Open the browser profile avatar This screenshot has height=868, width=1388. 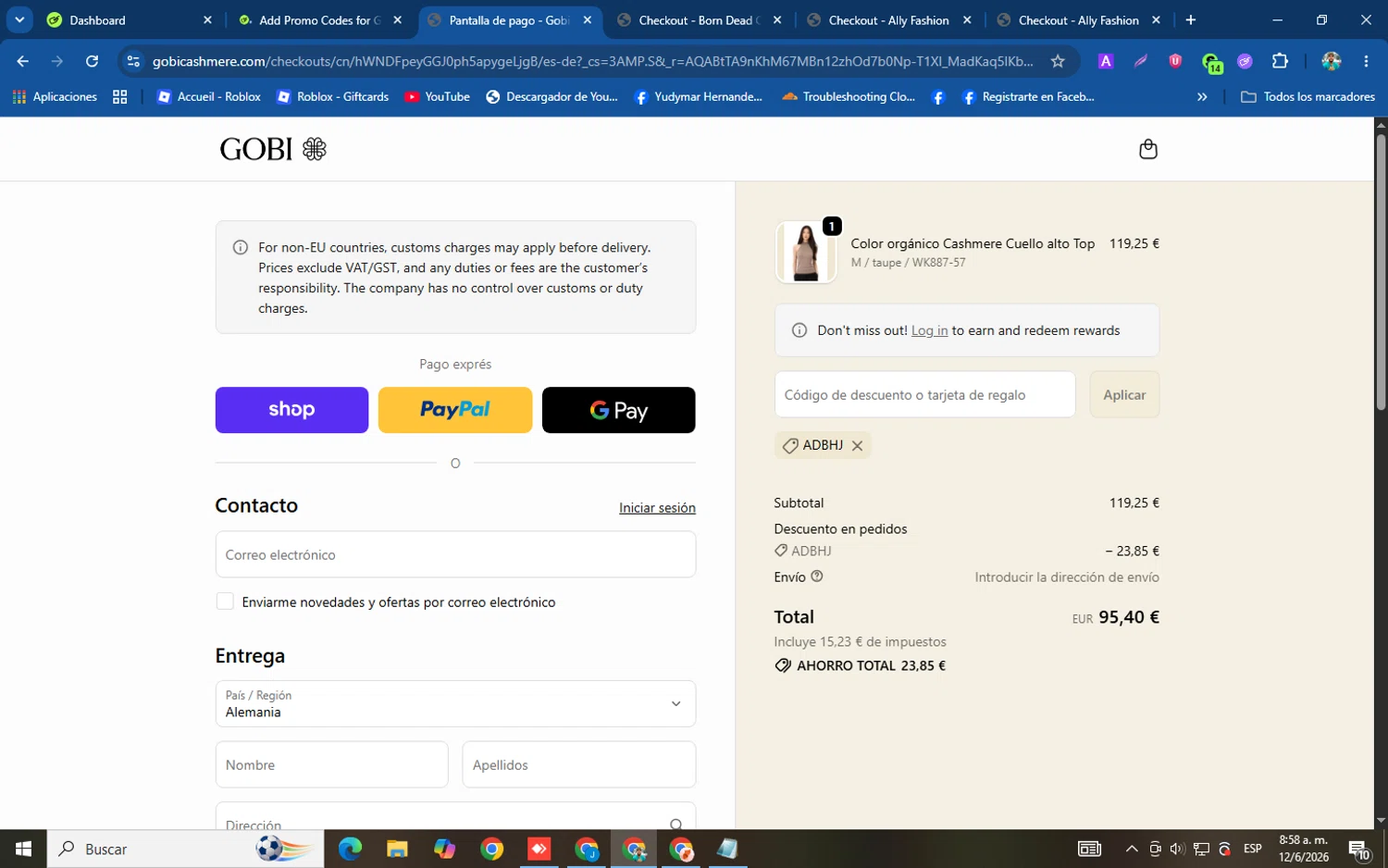pyautogui.click(x=1332, y=61)
